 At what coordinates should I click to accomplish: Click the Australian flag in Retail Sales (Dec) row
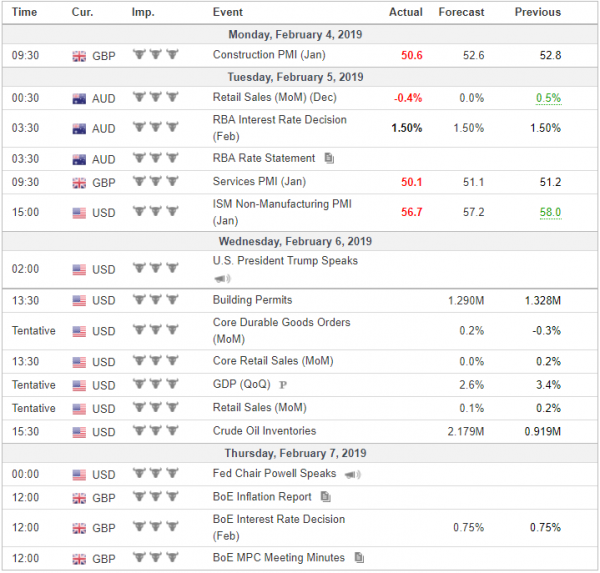coord(79,99)
